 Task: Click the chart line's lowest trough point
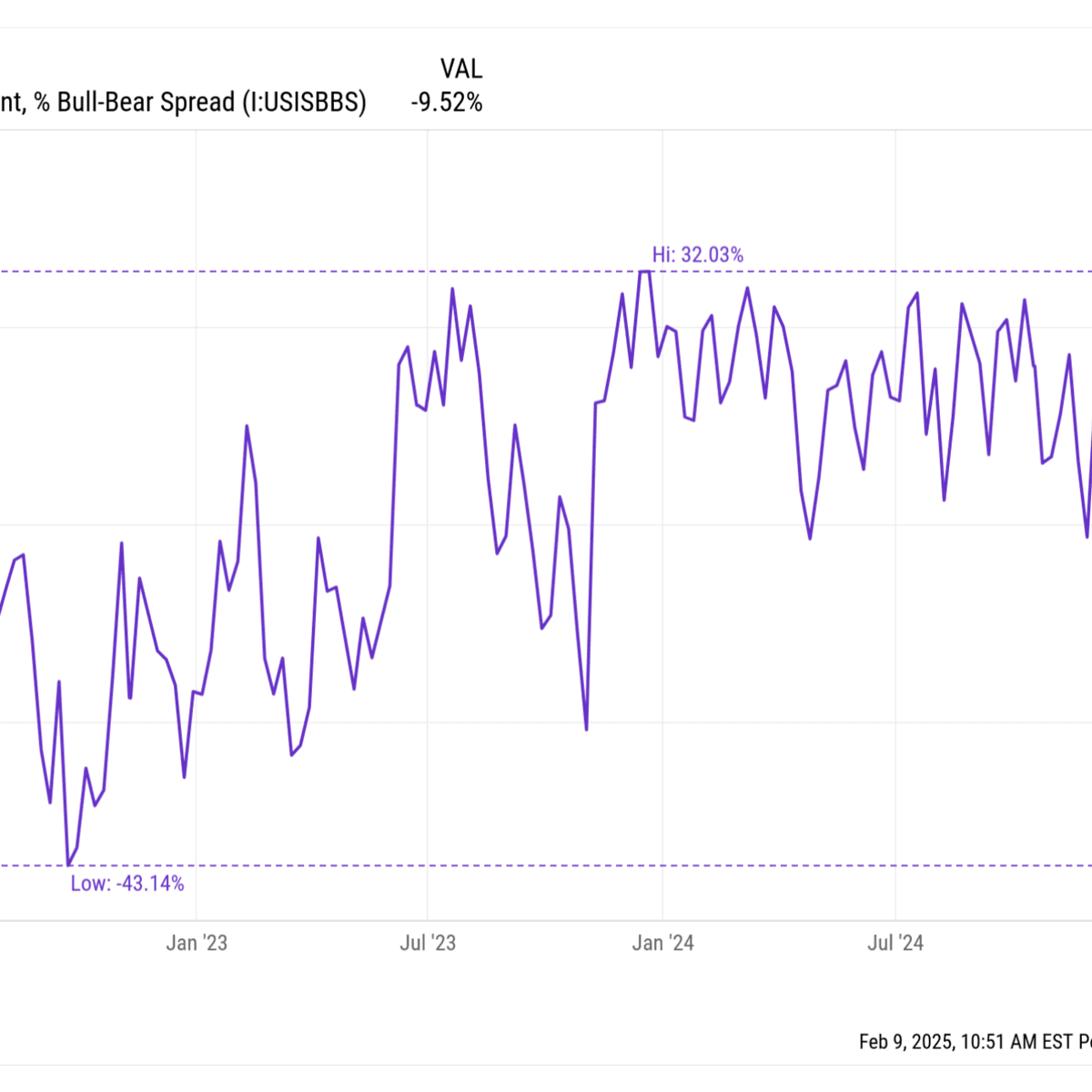click(68, 864)
